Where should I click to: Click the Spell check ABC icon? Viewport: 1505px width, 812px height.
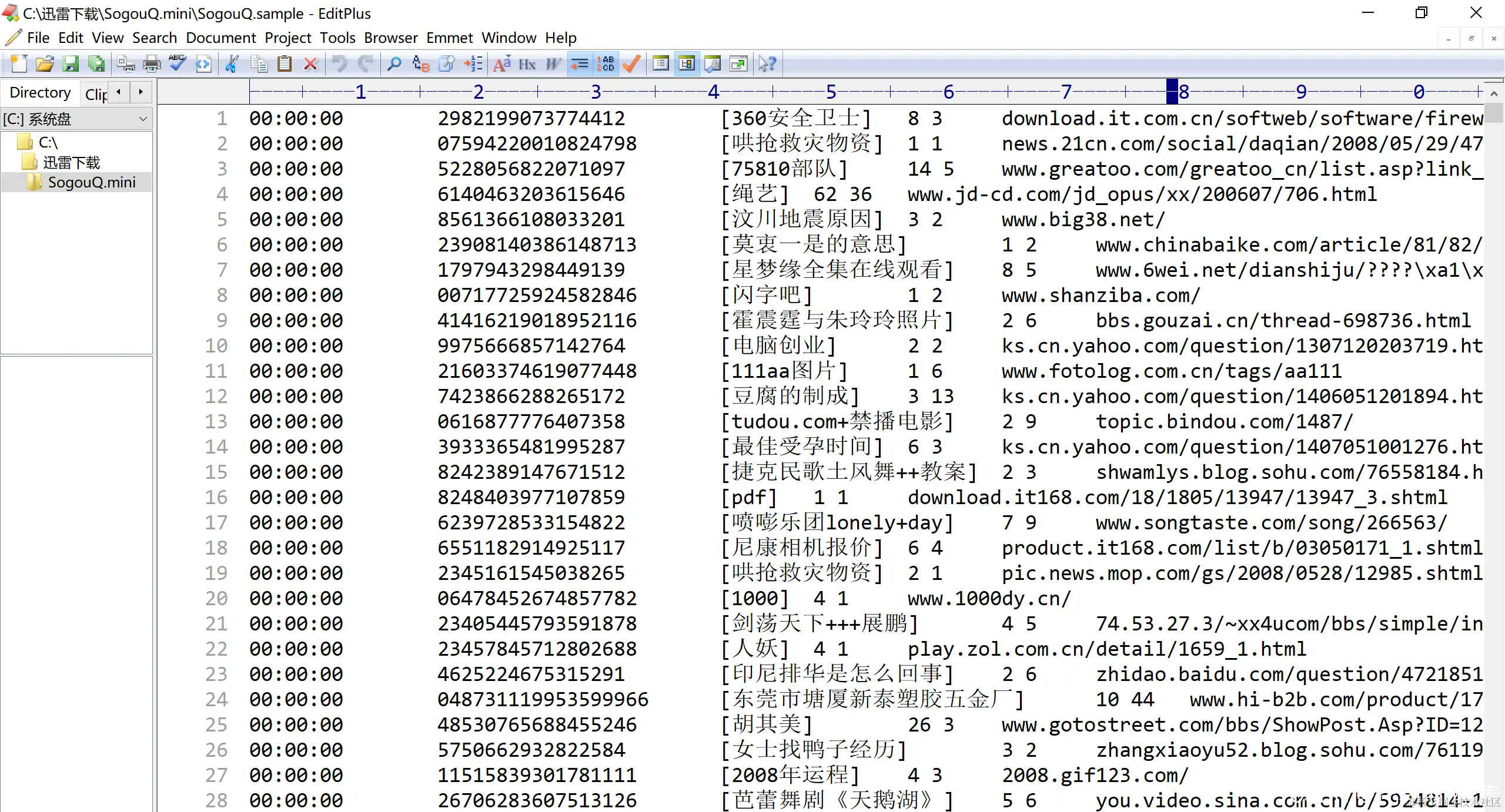178,64
